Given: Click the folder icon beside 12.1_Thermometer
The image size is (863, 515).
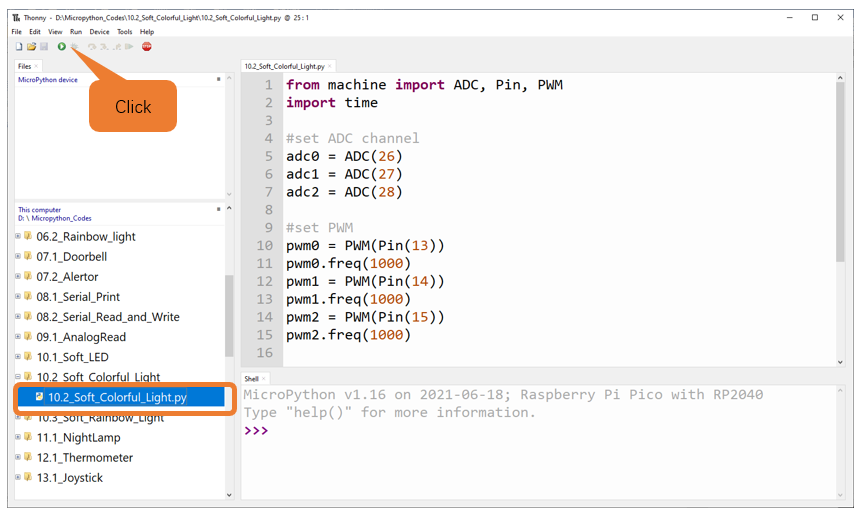Looking at the screenshot, I should [28, 457].
